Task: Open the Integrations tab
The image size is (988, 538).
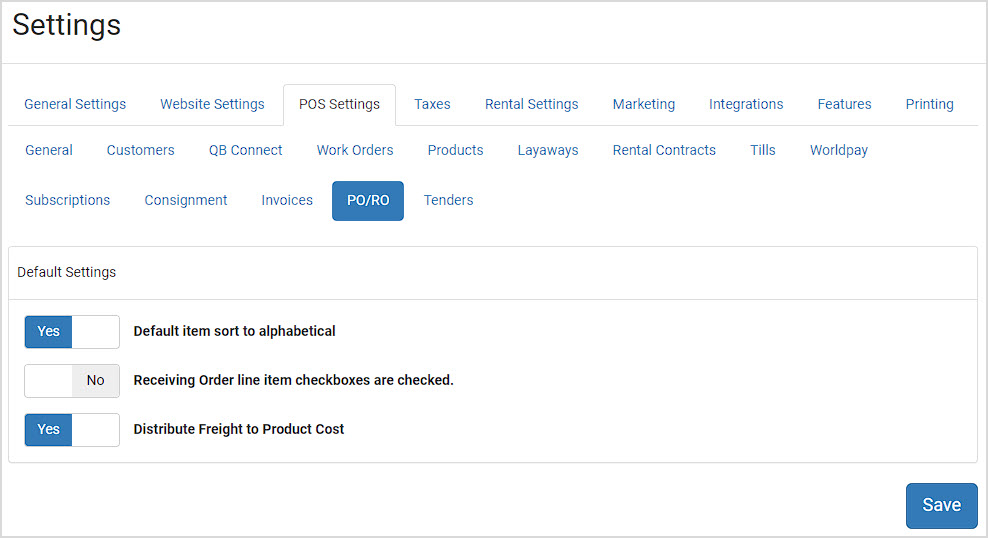Action: [x=746, y=105]
